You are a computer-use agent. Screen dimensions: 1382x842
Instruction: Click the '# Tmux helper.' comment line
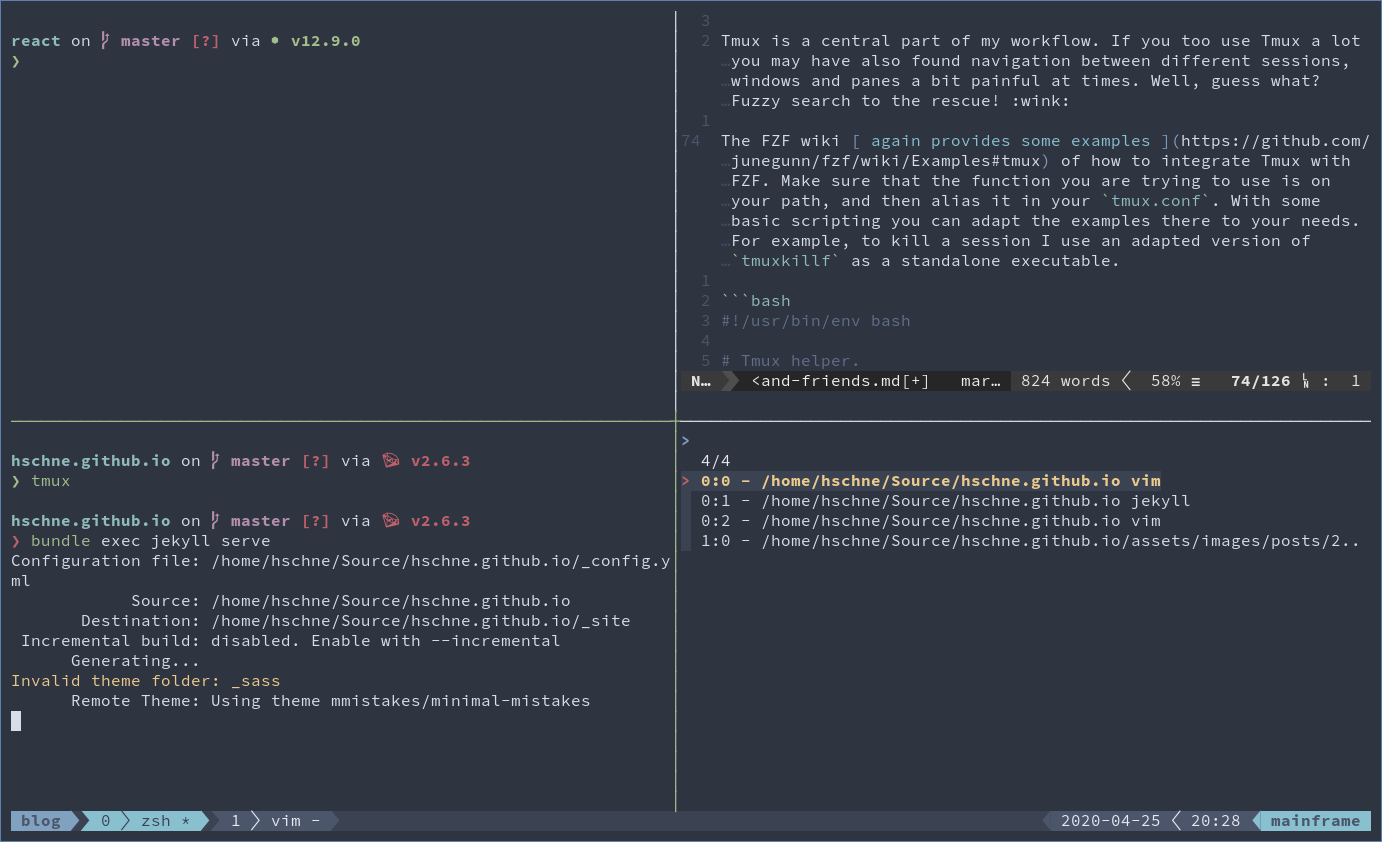point(791,361)
